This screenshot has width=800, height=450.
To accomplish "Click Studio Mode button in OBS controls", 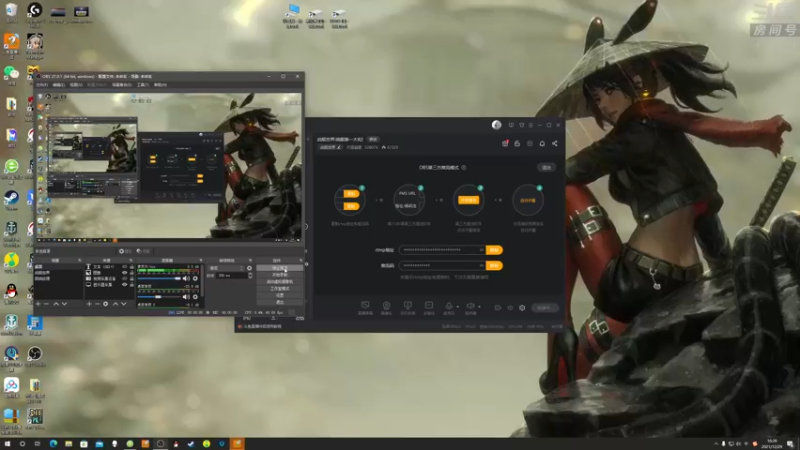I will tap(280, 288).
